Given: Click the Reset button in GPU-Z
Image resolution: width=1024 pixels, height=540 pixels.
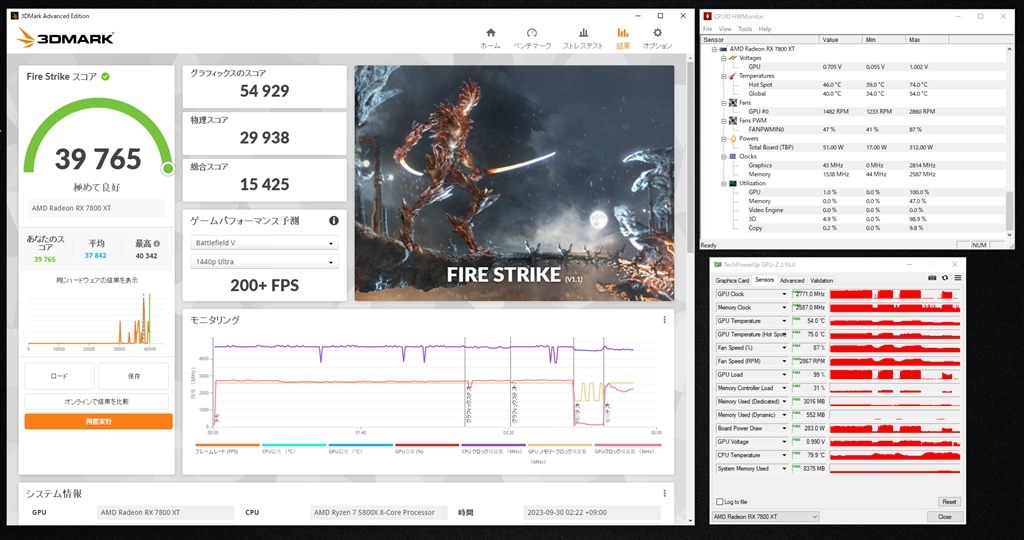Looking at the screenshot, I should [948, 501].
